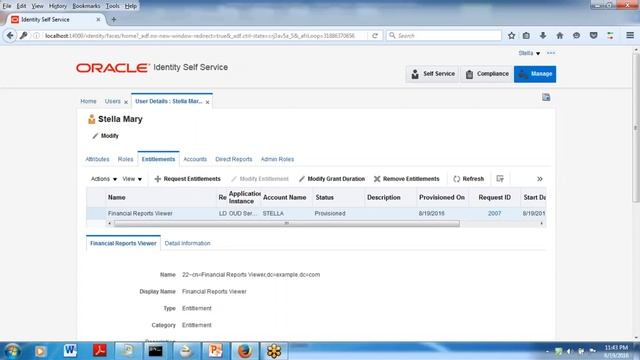The image size is (640, 360).
Task: Open the Attributes tab
Action: [x=97, y=159]
